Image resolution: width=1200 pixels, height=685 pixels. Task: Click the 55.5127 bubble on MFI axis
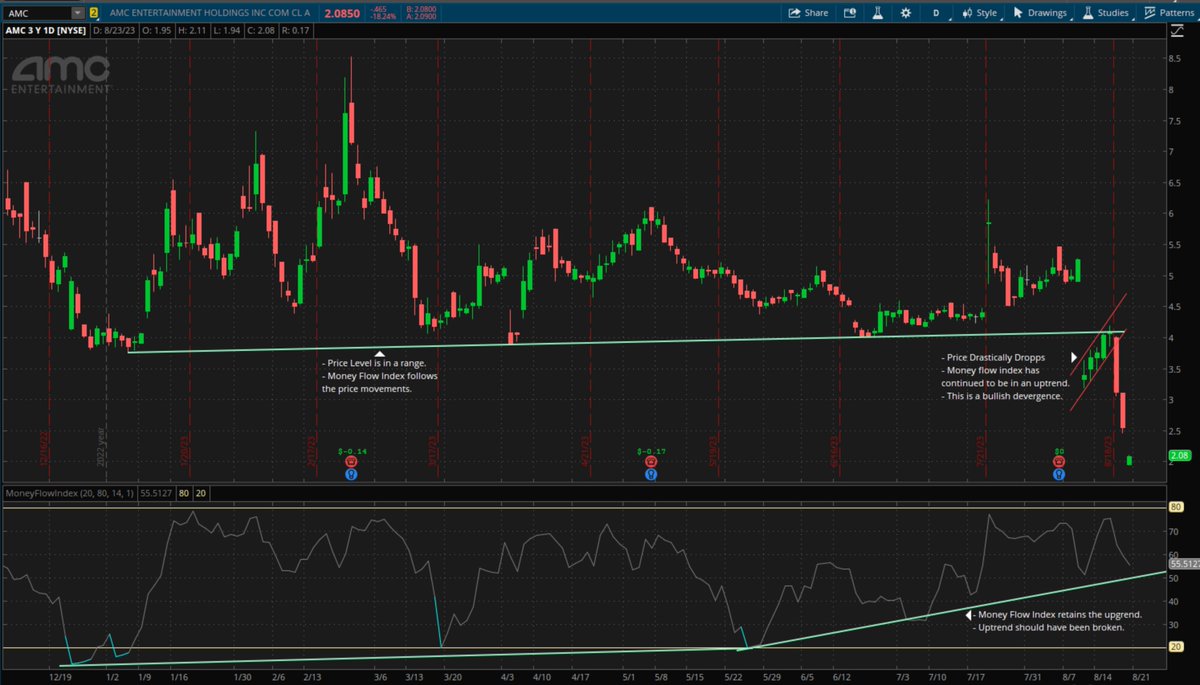(x=1185, y=565)
